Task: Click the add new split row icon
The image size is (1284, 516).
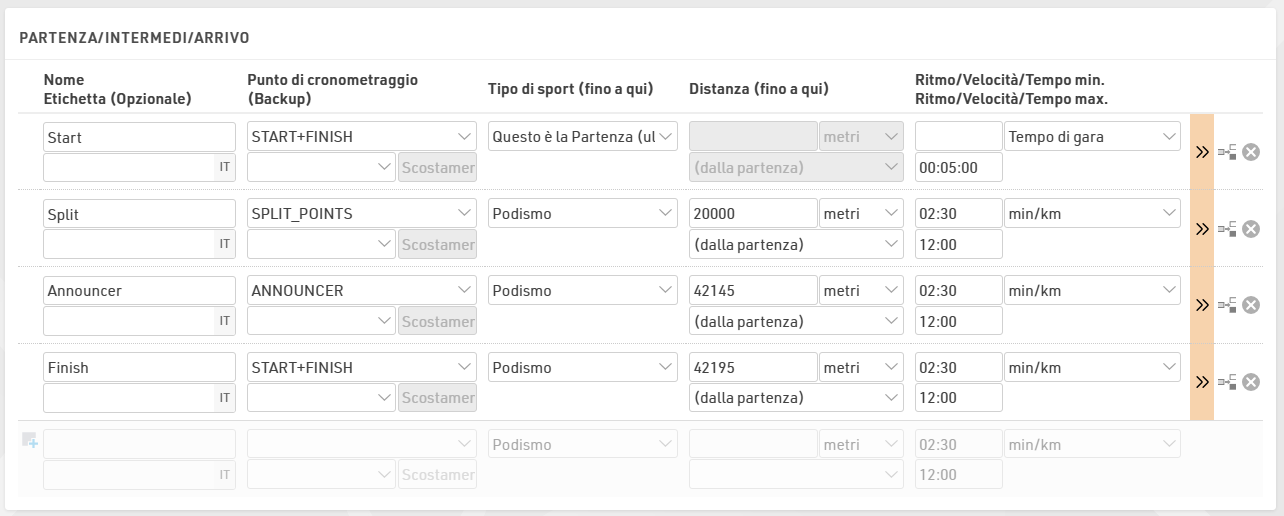Action: pyautogui.click(x=29, y=440)
